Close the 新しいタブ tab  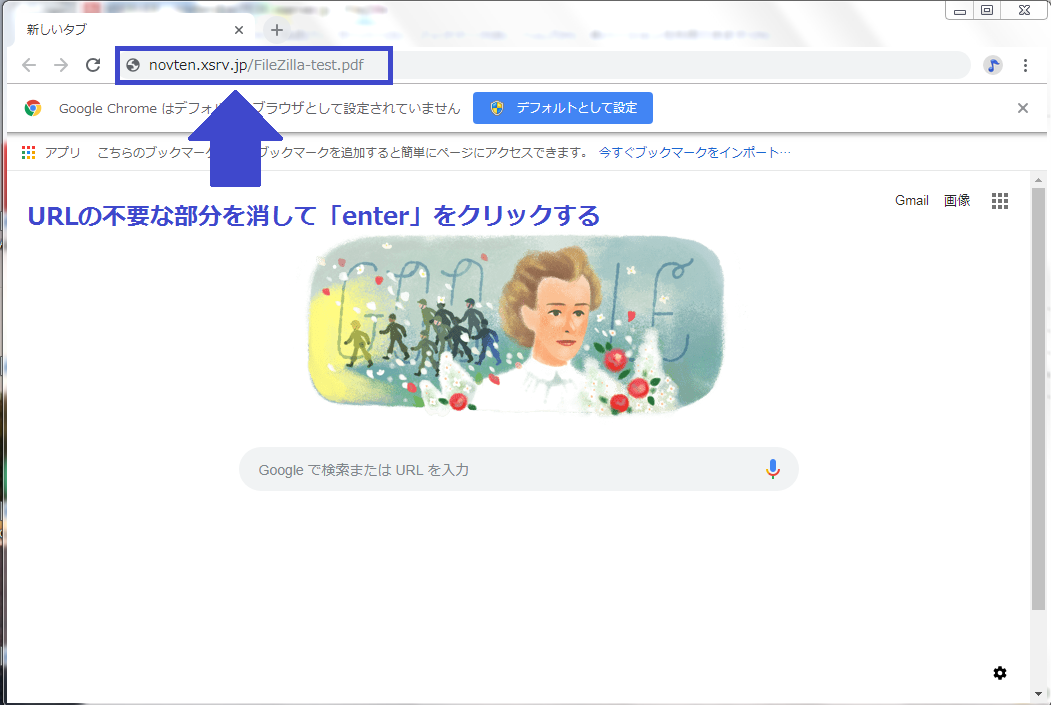click(x=239, y=30)
